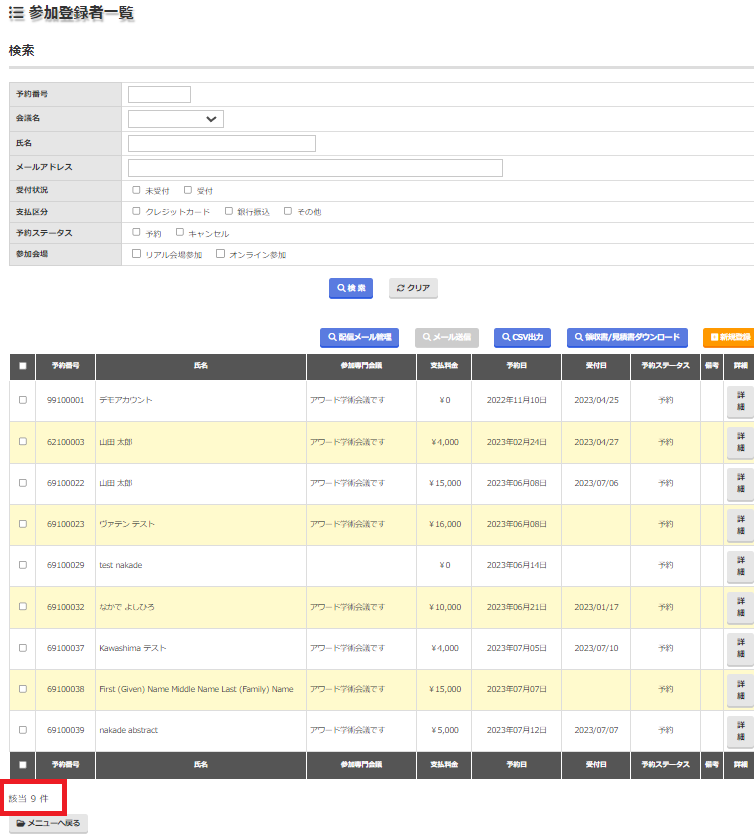Image resolution: width=754 pixels, height=835 pixels.
Task: Tick the クレジットカード payment checkbox
Action: pos(137,211)
